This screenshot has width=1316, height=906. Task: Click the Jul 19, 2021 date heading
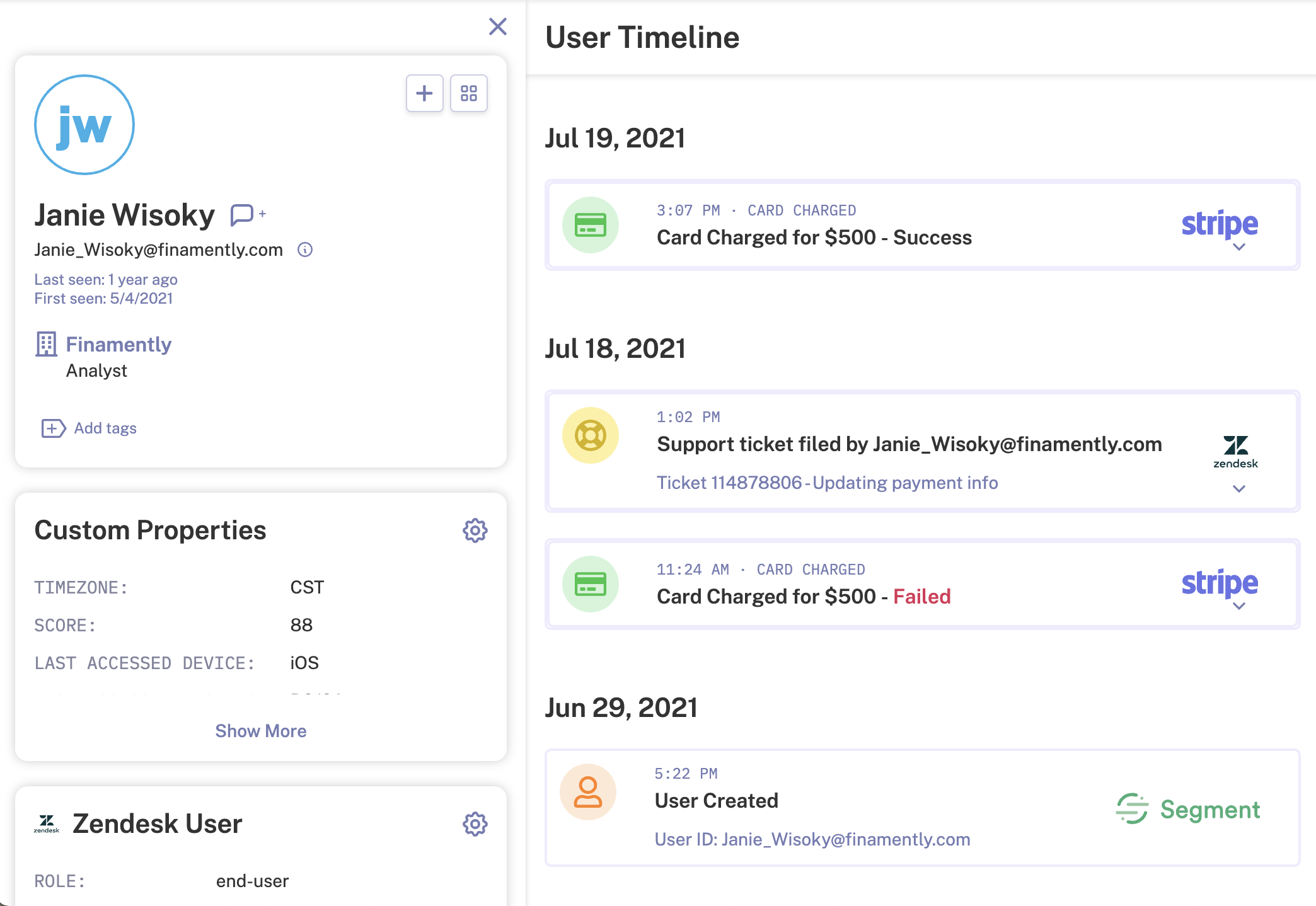tap(615, 138)
